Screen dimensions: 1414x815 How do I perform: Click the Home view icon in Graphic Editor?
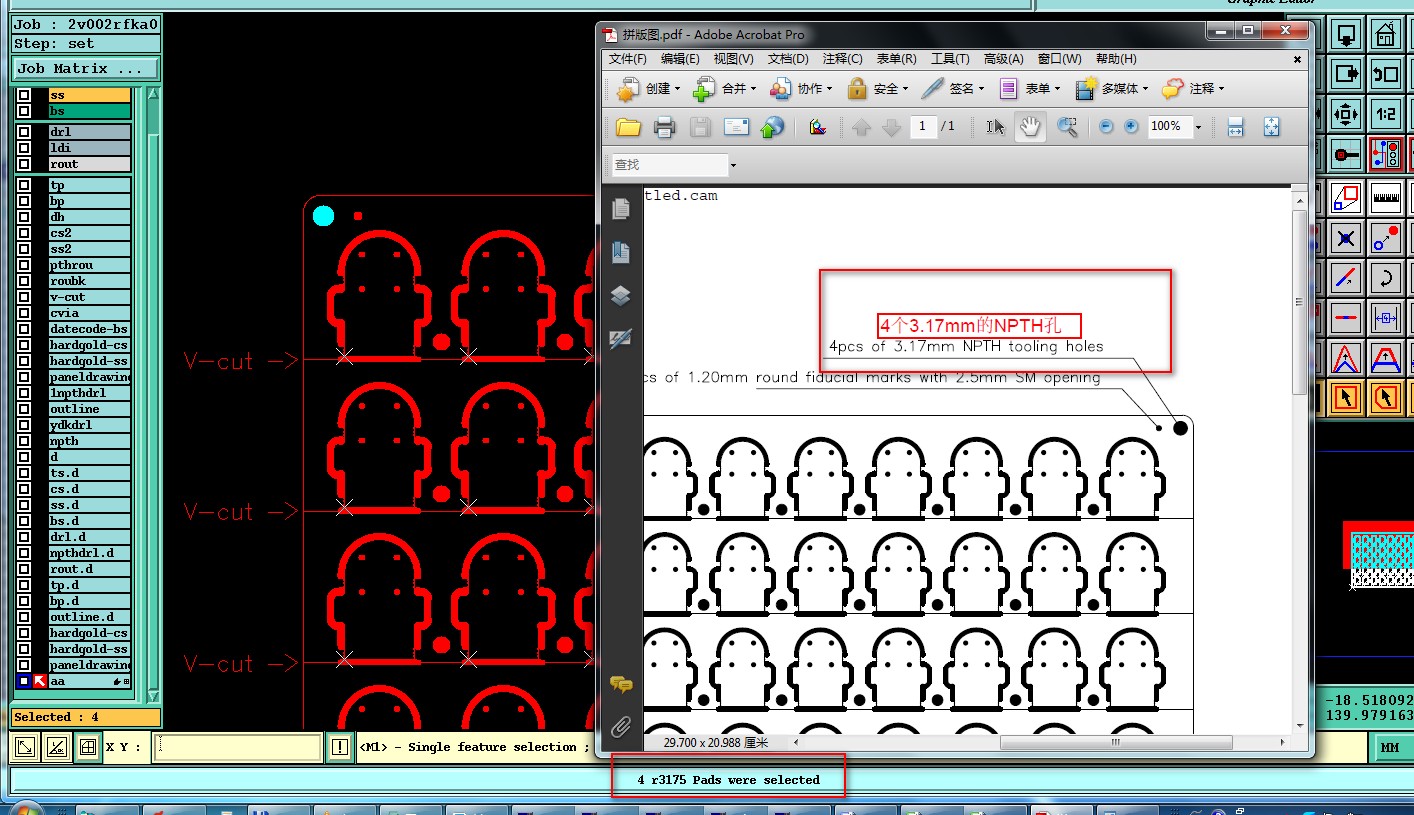point(1385,36)
